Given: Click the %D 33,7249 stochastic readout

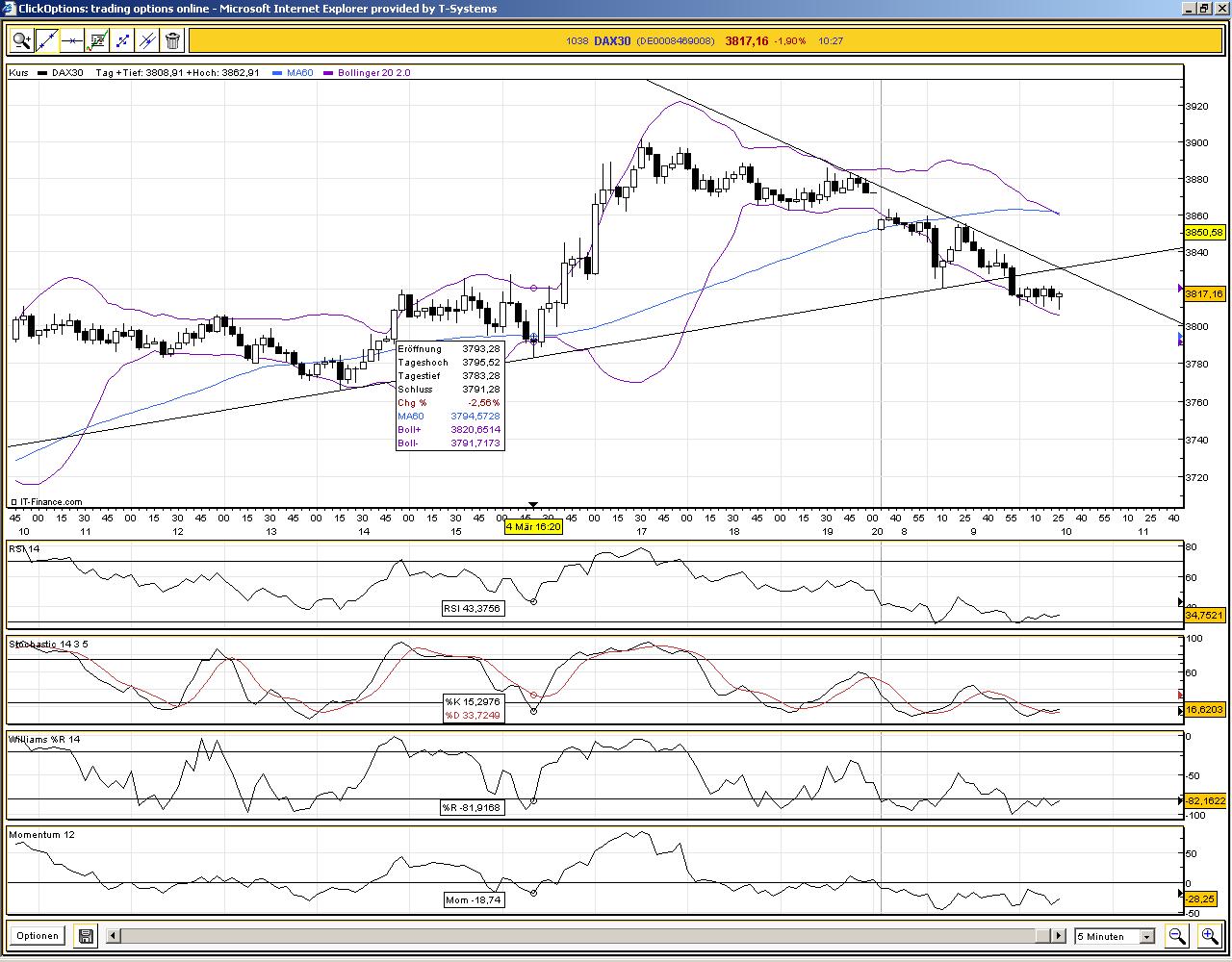Looking at the screenshot, I should pos(473,715).
